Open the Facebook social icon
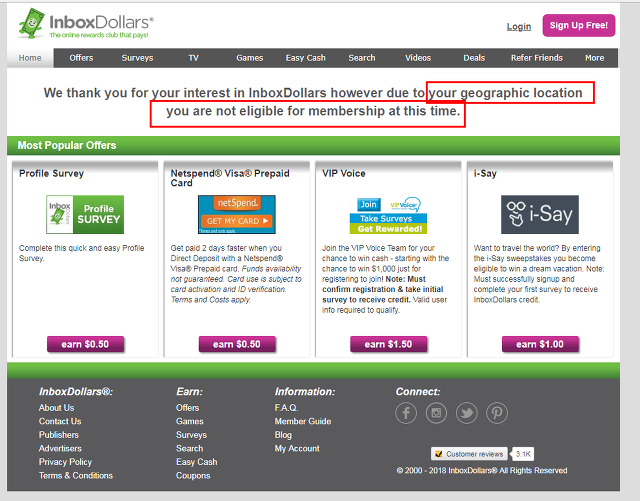This screenshot has width=640, height=501. (x=406, y=413)
